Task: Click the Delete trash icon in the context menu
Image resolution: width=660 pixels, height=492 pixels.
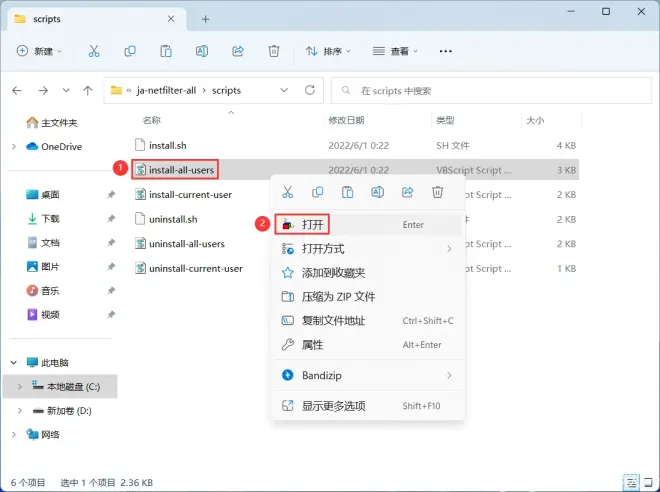Action: pyautogui.click(x=437, y=192)
